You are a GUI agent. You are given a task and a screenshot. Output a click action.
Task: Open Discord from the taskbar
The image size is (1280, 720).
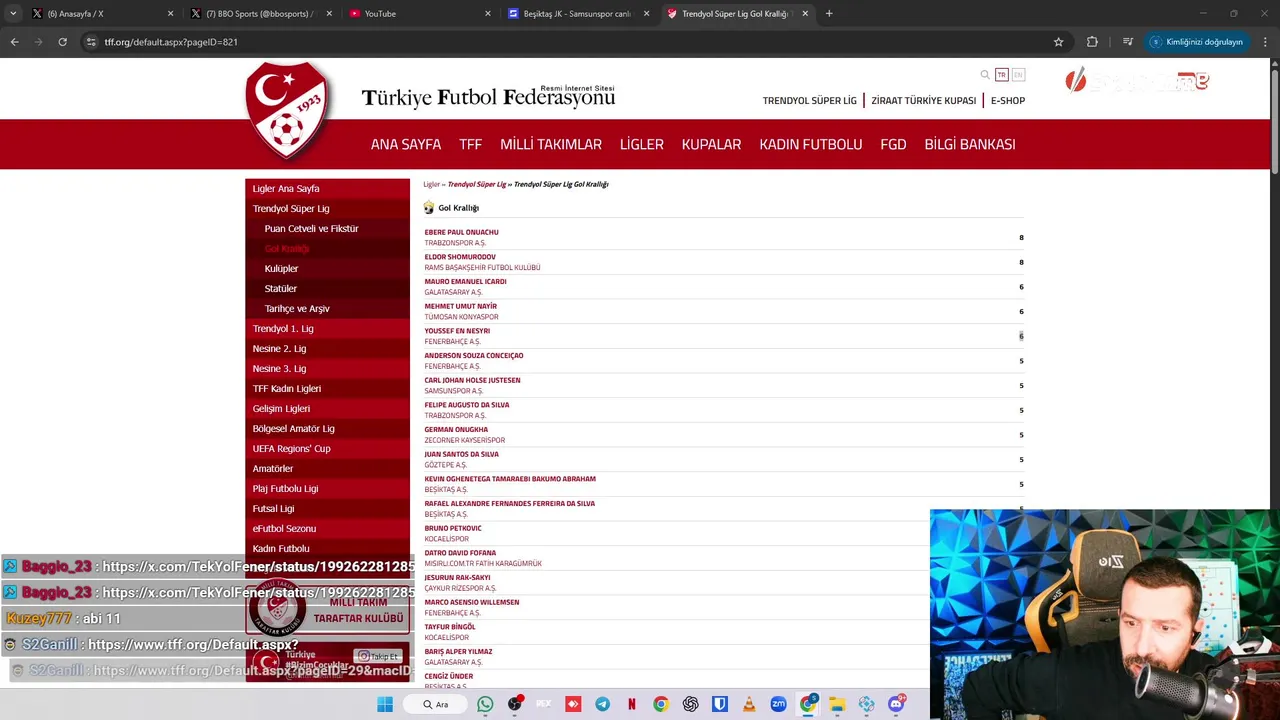[896, 704]
